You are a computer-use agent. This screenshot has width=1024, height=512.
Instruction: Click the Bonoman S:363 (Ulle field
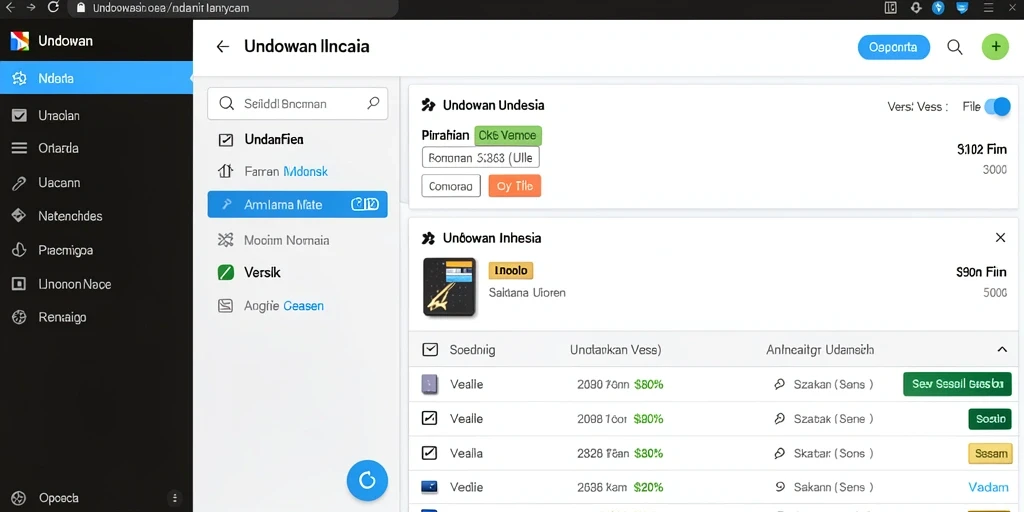481,157
